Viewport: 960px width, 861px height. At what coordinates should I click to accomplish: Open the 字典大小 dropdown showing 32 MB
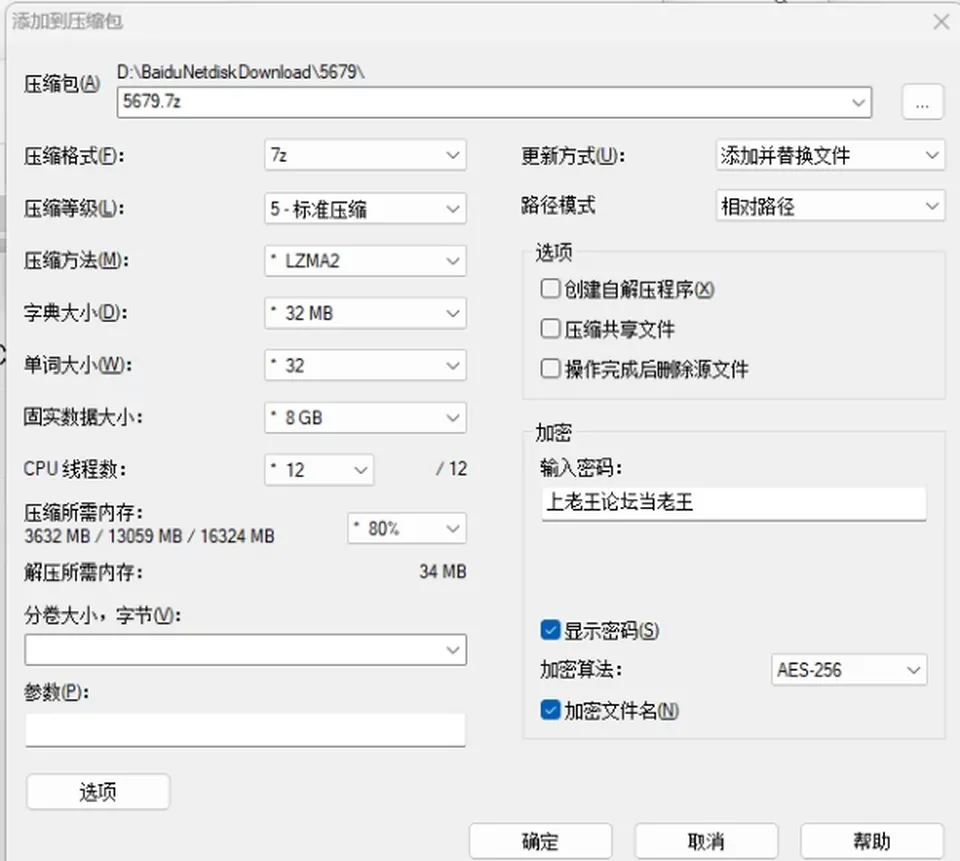coord(366,313)
